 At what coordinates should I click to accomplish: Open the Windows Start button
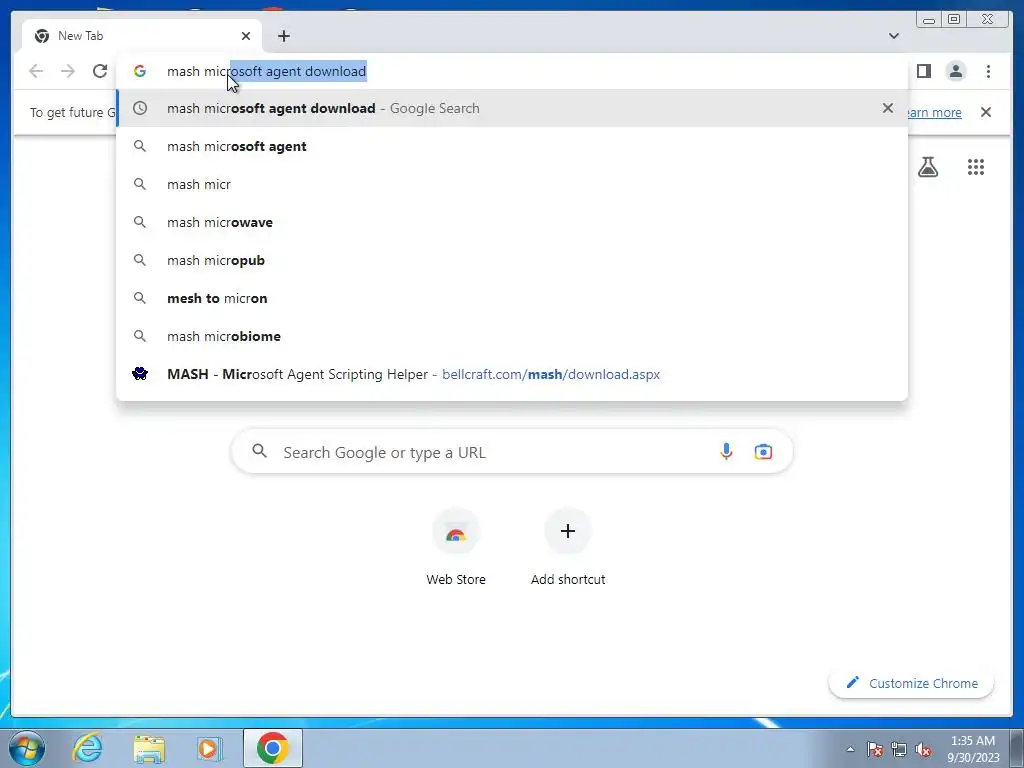tap(27, 748)
